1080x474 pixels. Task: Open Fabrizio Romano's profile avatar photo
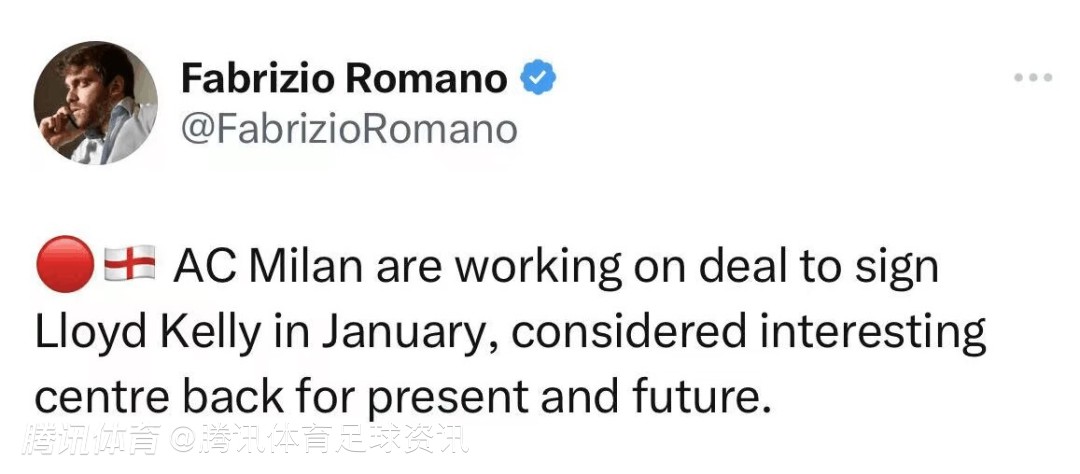click(x=96, y=103)
